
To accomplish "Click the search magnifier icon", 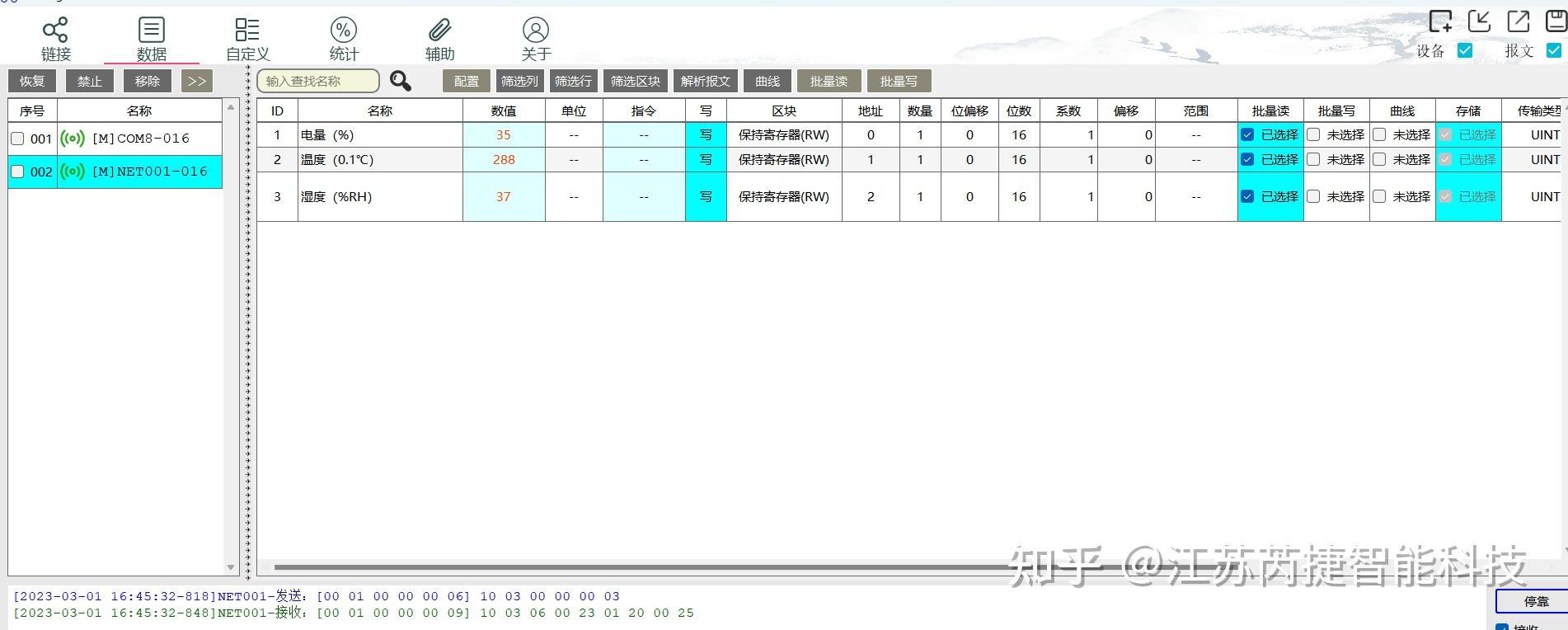I will click(x=401, y=81).
